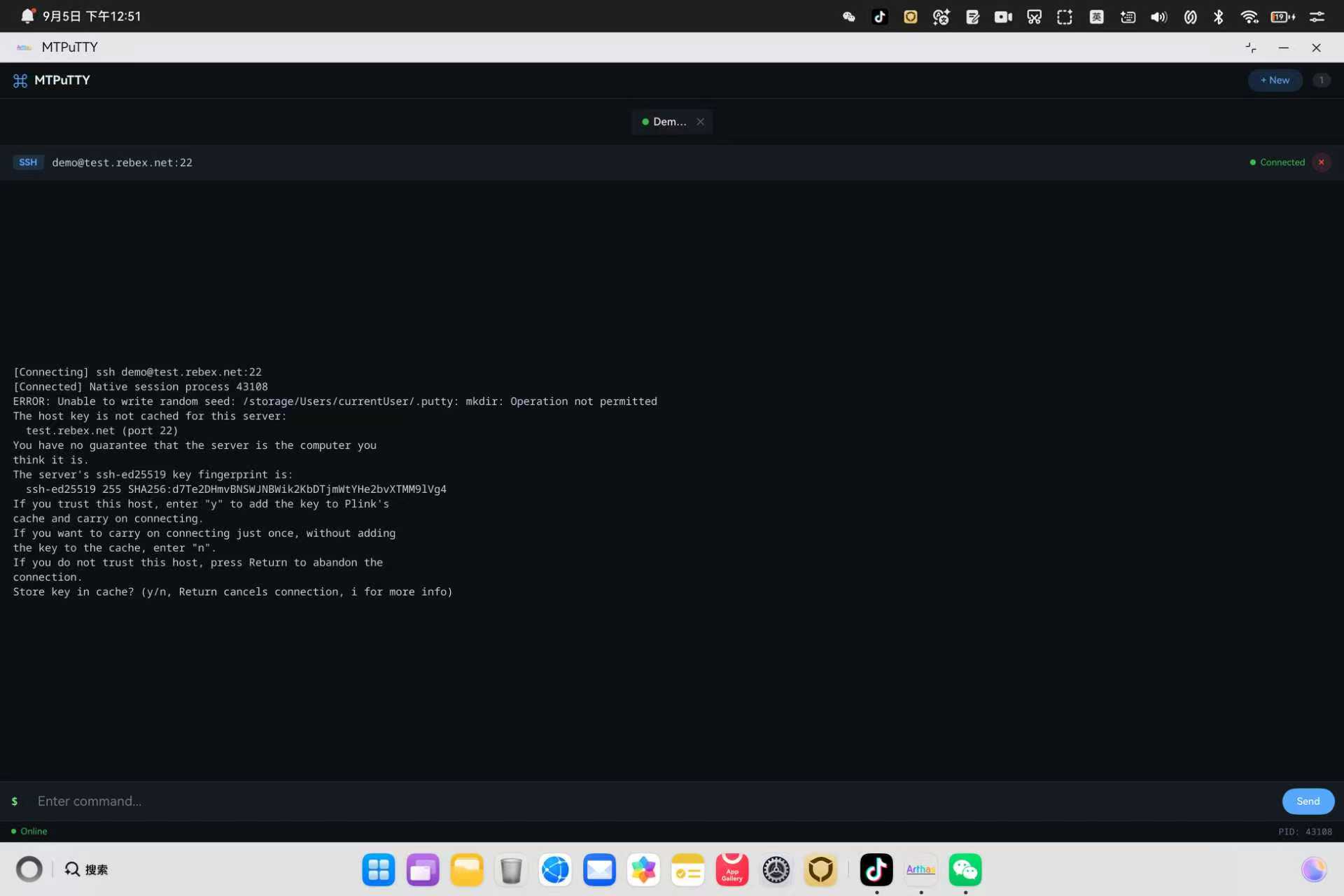The image size is (1344, 896).
Task: Open the Trash in the dock
Action: click(511, 870)
